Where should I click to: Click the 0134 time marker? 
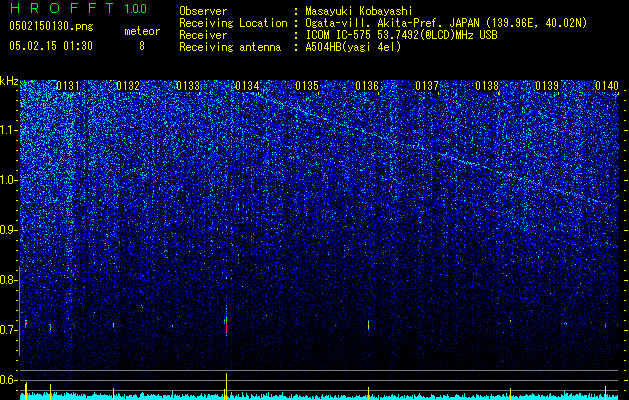[248, 86]
